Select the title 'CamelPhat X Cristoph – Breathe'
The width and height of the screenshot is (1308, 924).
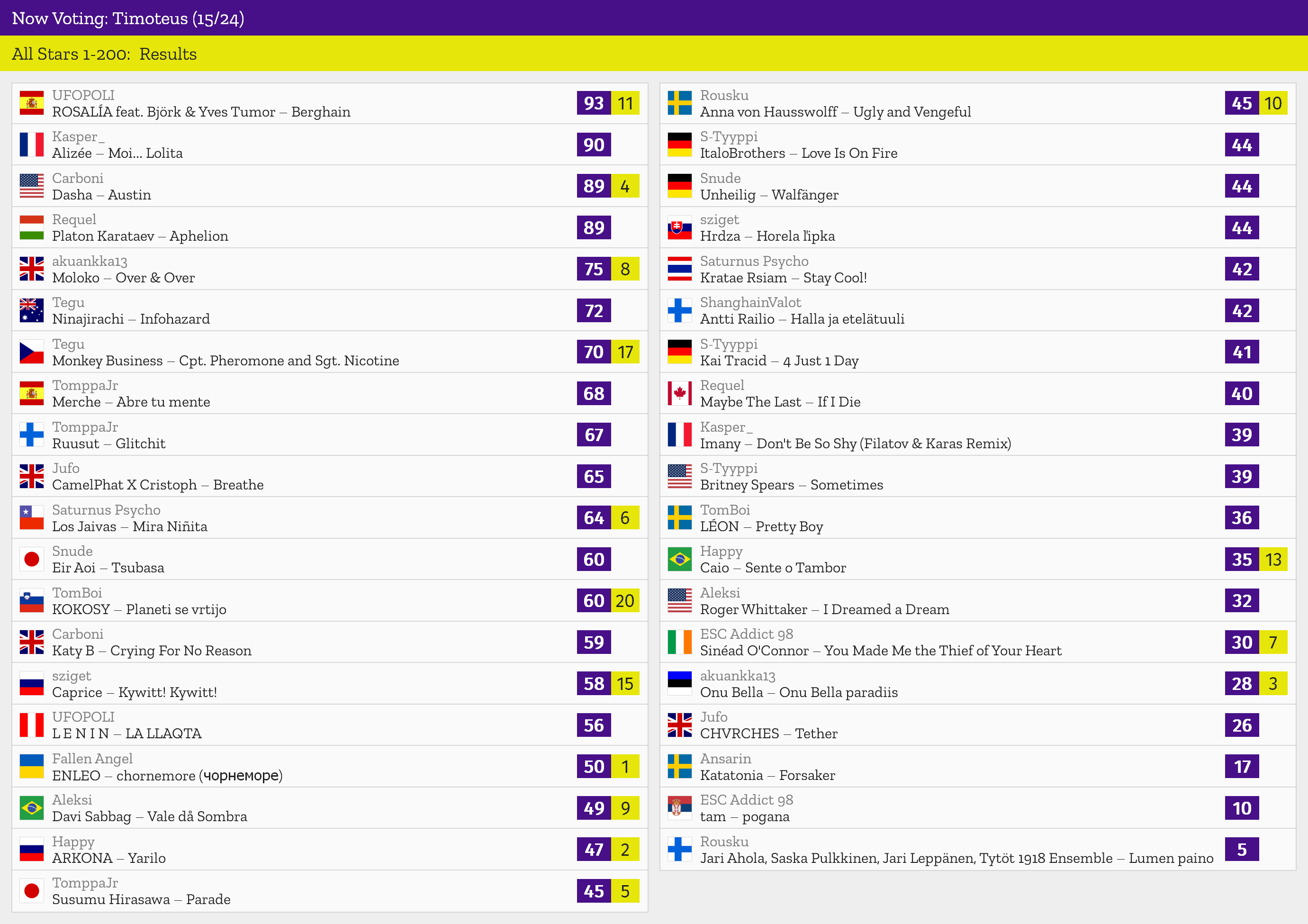[x=158, y=485]
